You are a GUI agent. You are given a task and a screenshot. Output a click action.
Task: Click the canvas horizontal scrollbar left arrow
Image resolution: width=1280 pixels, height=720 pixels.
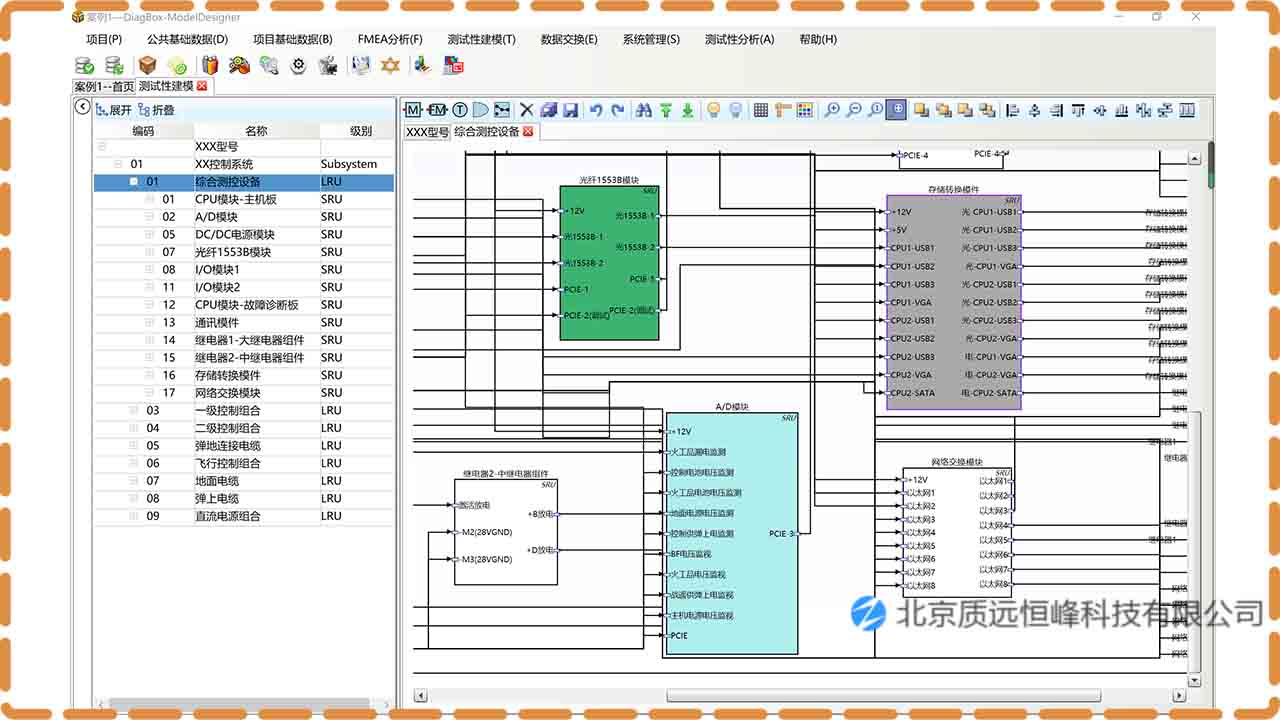click(420, 696)
